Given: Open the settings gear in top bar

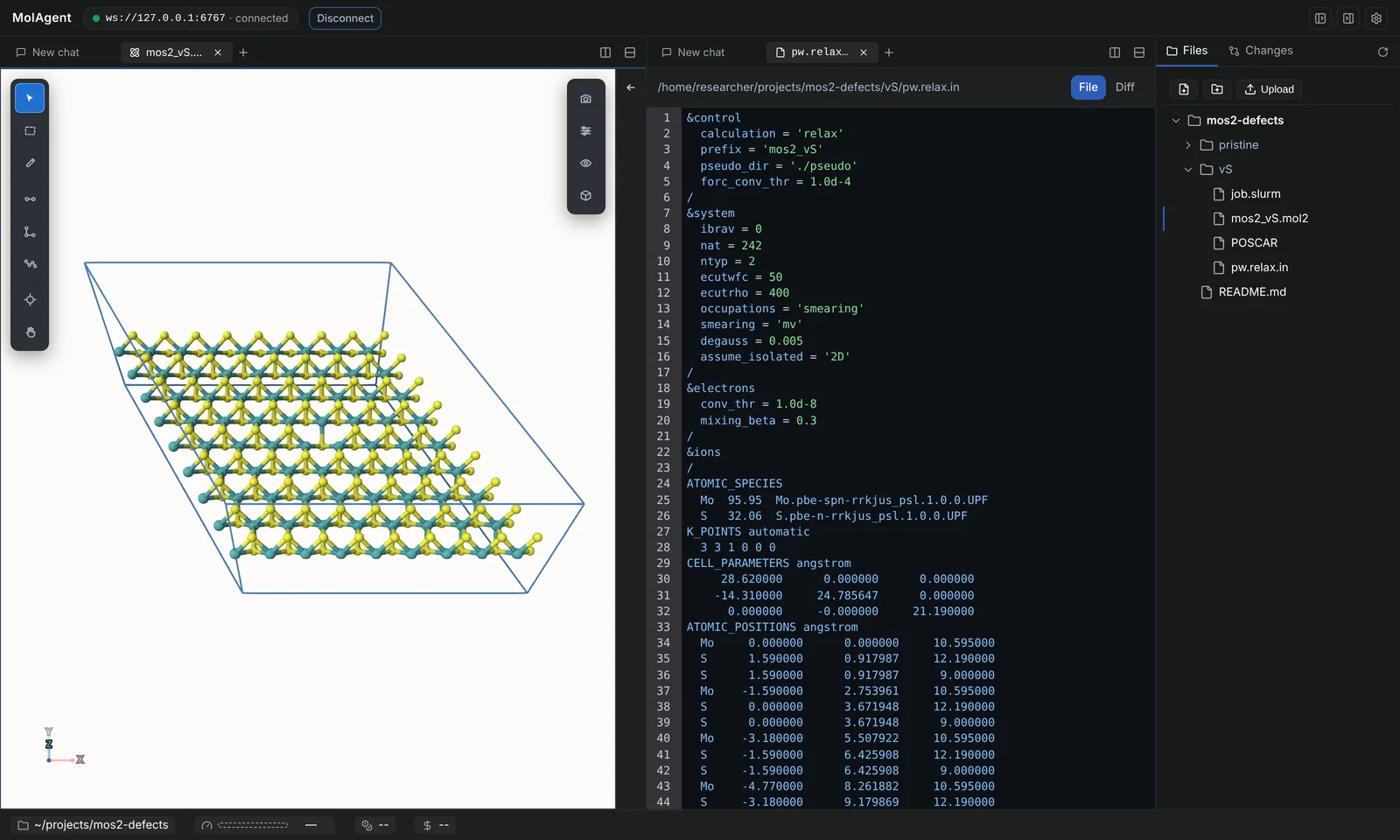Looking at the screenshot, I should (x=1376, y=18).
